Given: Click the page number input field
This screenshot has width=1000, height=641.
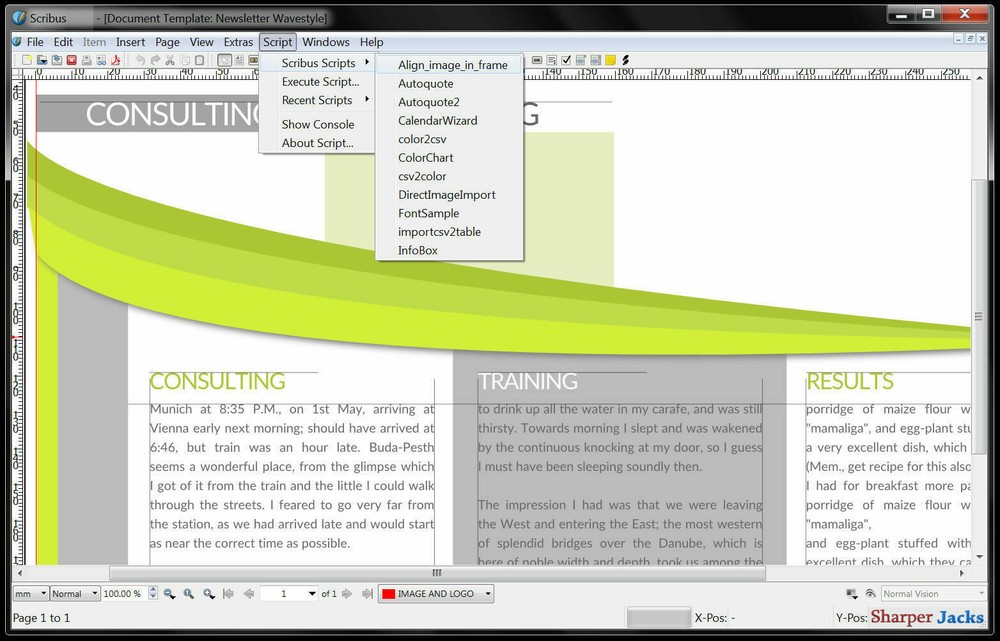Looking at the screenshot, I should point(283,592).
